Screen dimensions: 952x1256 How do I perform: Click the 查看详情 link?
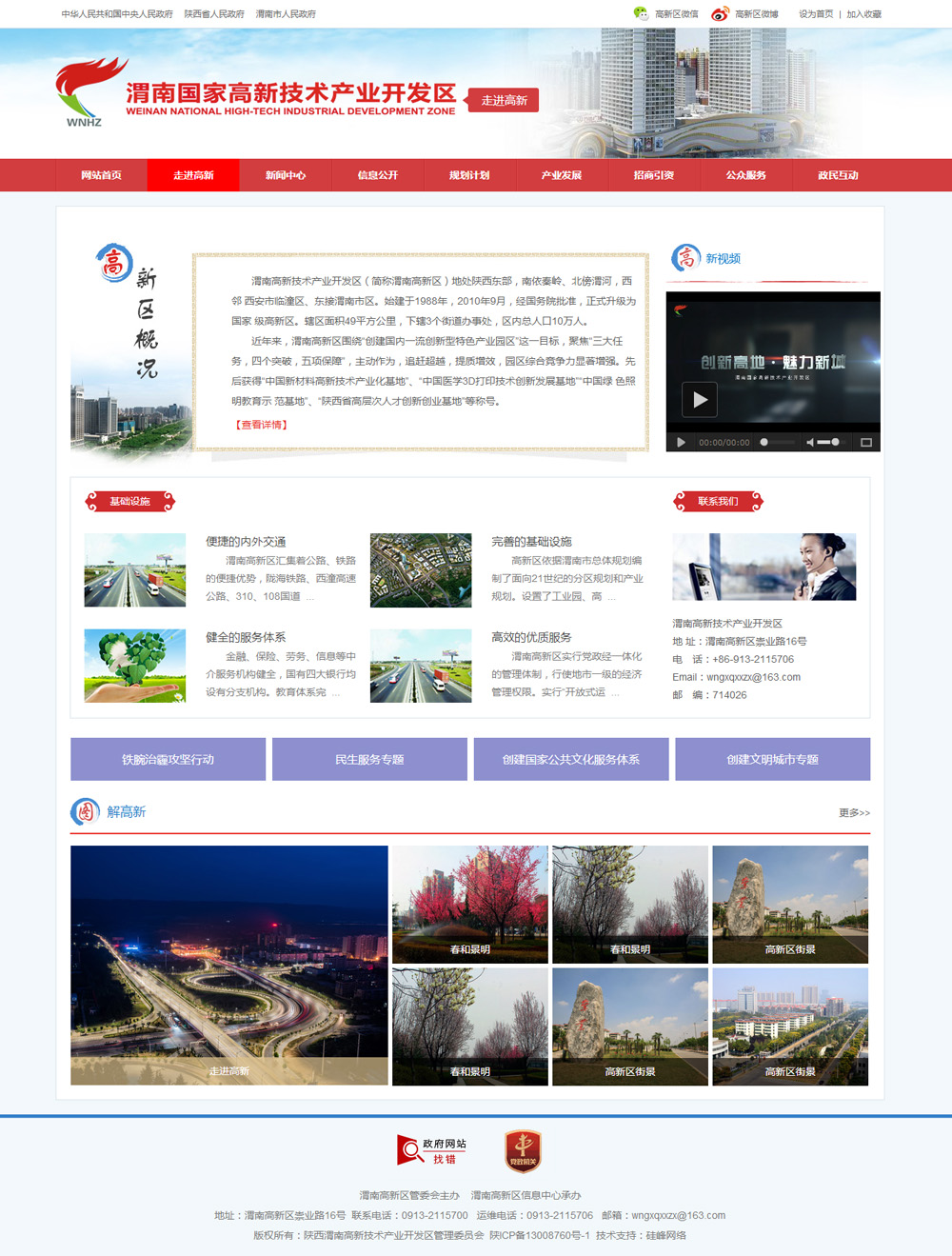tap(261, 425)
